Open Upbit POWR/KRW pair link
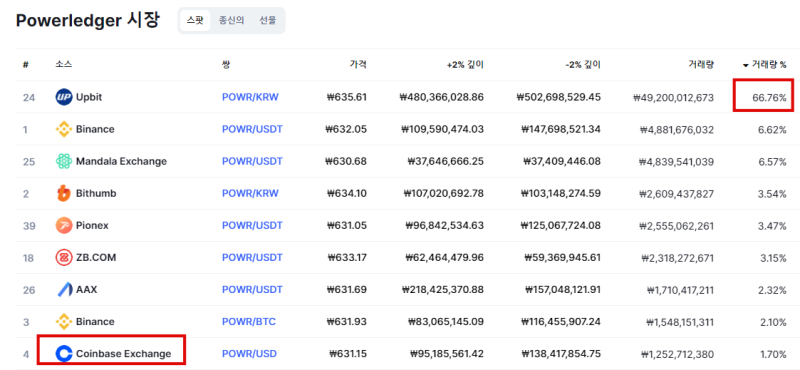Viewport: 800px width, 370px height. pos(250,97)
